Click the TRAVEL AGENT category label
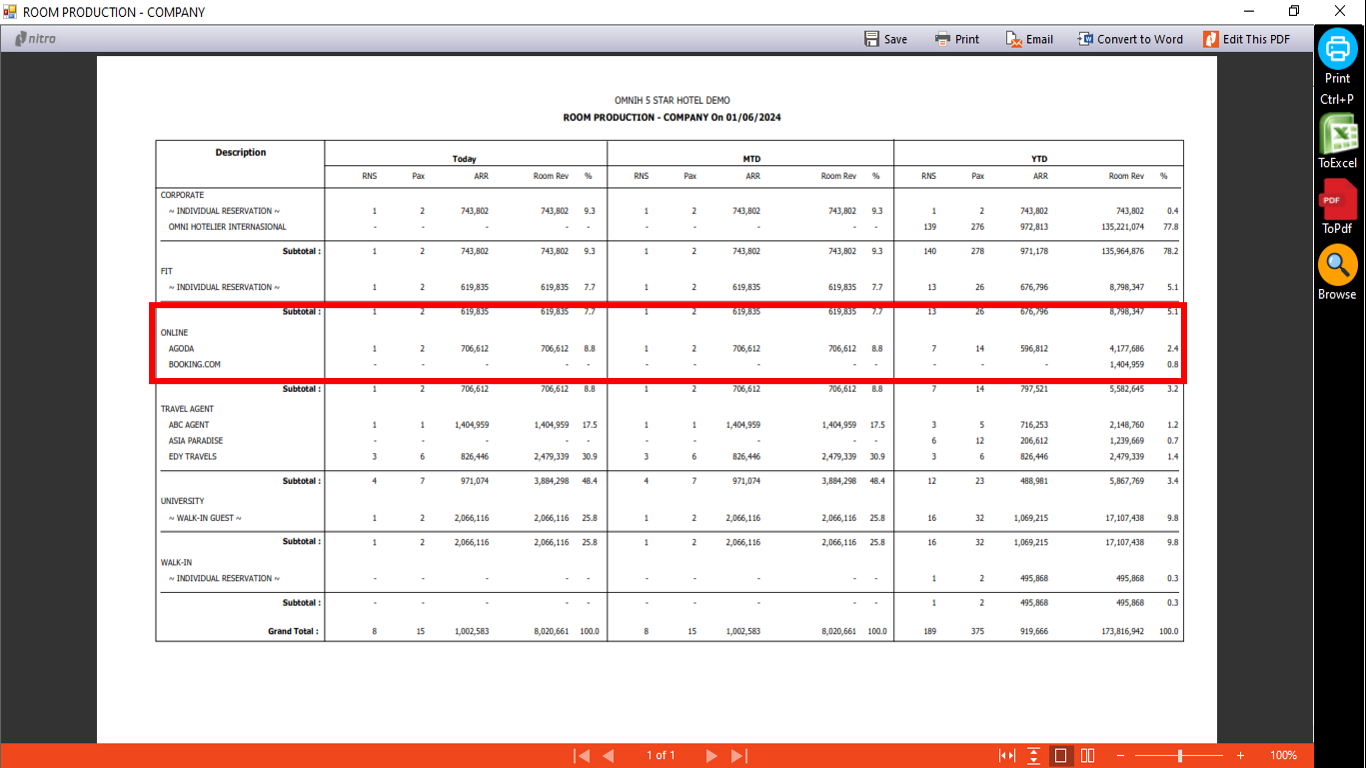 [187, 409]
